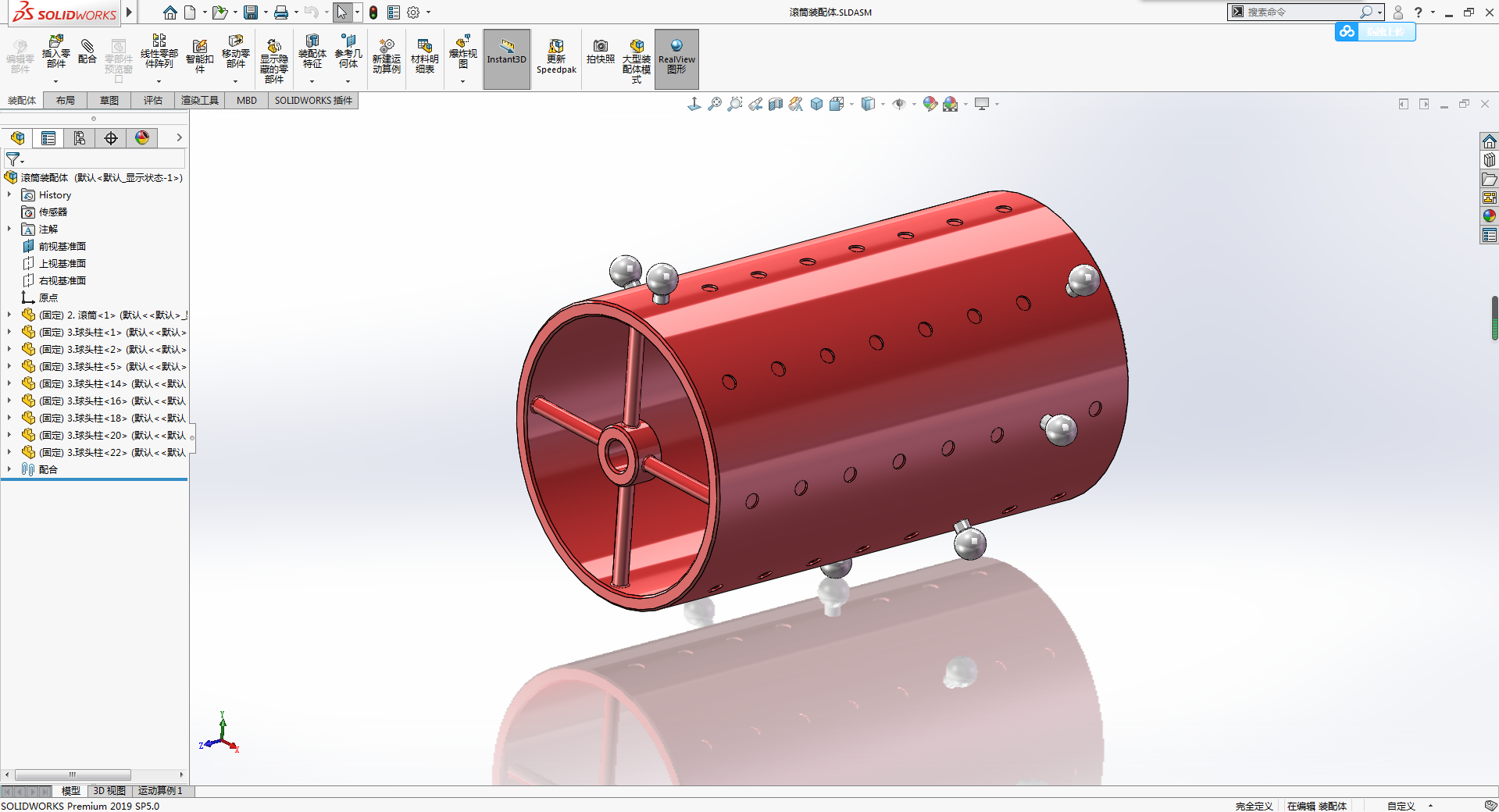Image resolution: width=1499 pixels, height=812 pixels.
Task: Click the Section View icon
Action: 776,104
